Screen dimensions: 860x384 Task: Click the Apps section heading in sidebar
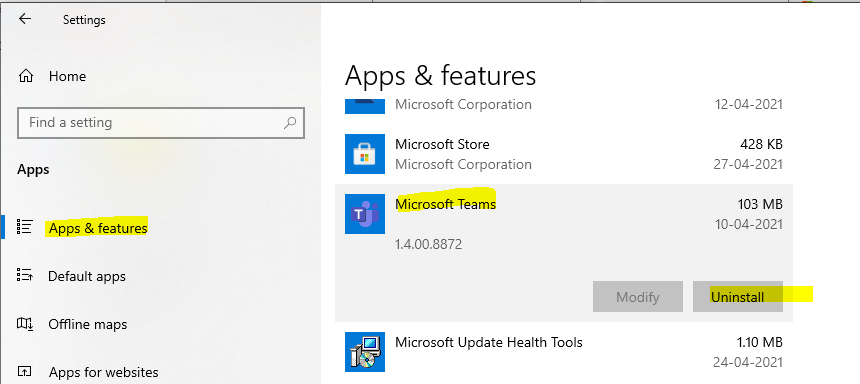pyautogui.click(x=33, y=170)
